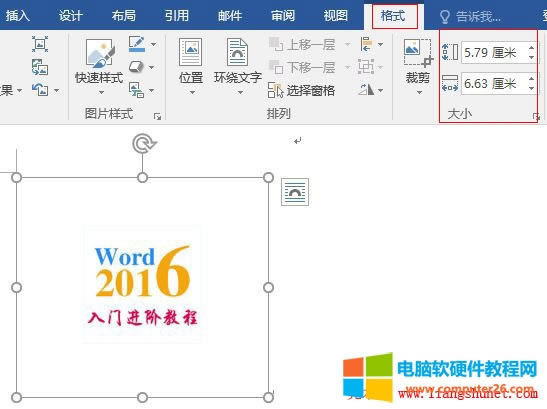
Task: Click the top-middle picture sizing handle
Action: pos(142,178)
